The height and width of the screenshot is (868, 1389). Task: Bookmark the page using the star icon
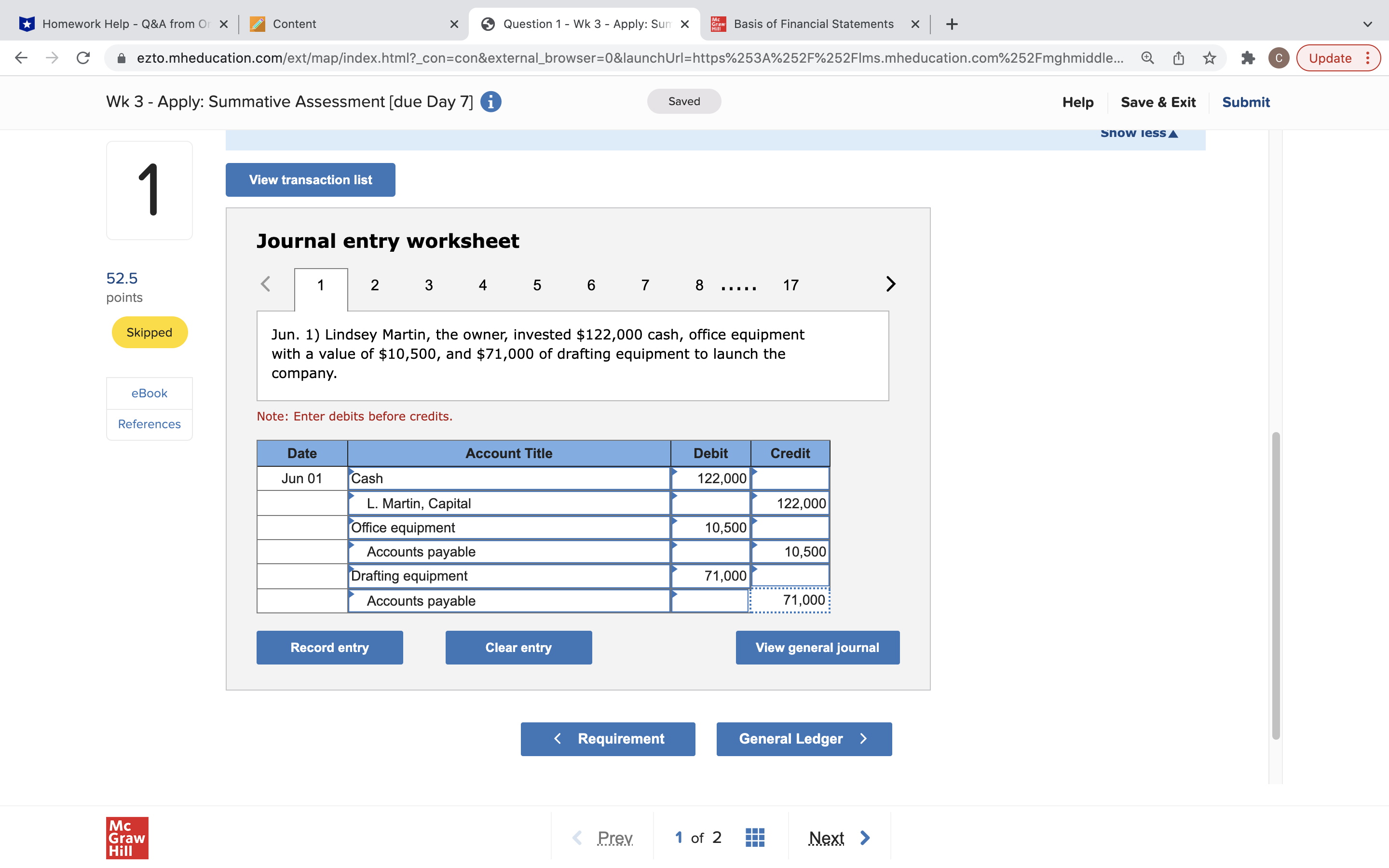click(1210, 57)
